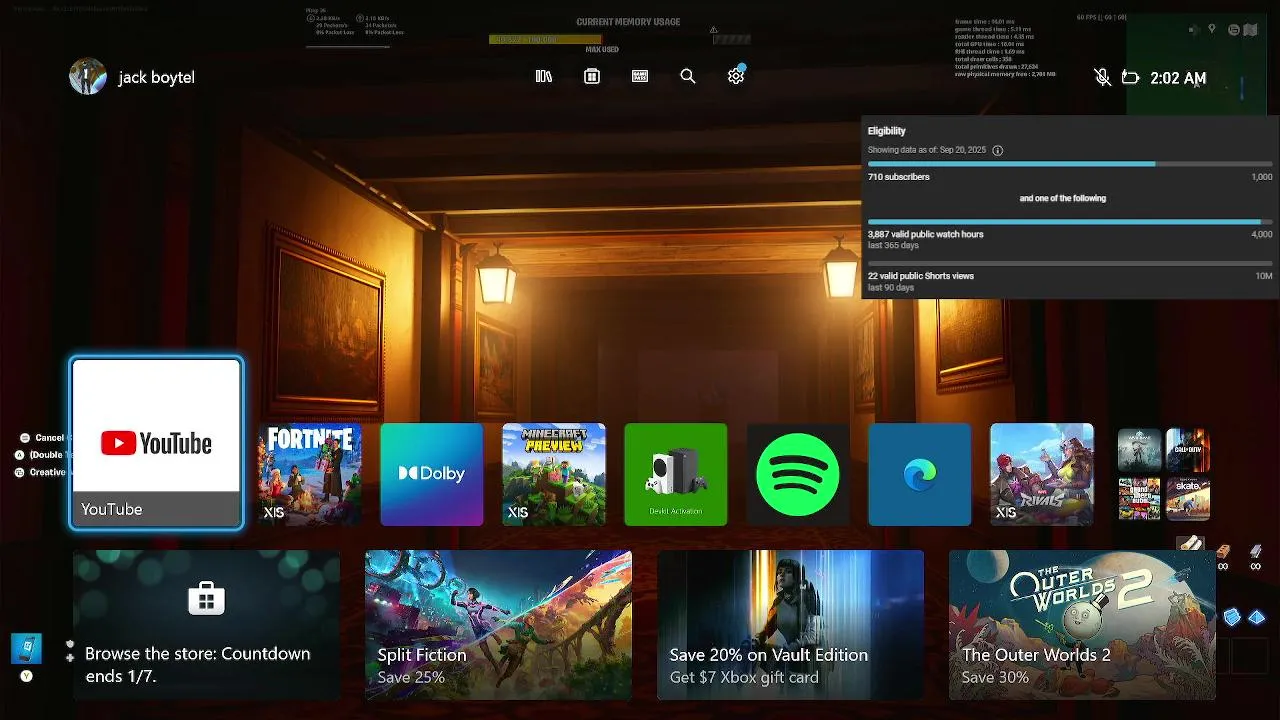
Task: Click the blue phone icon at bottom left
Action: point(26,648)
